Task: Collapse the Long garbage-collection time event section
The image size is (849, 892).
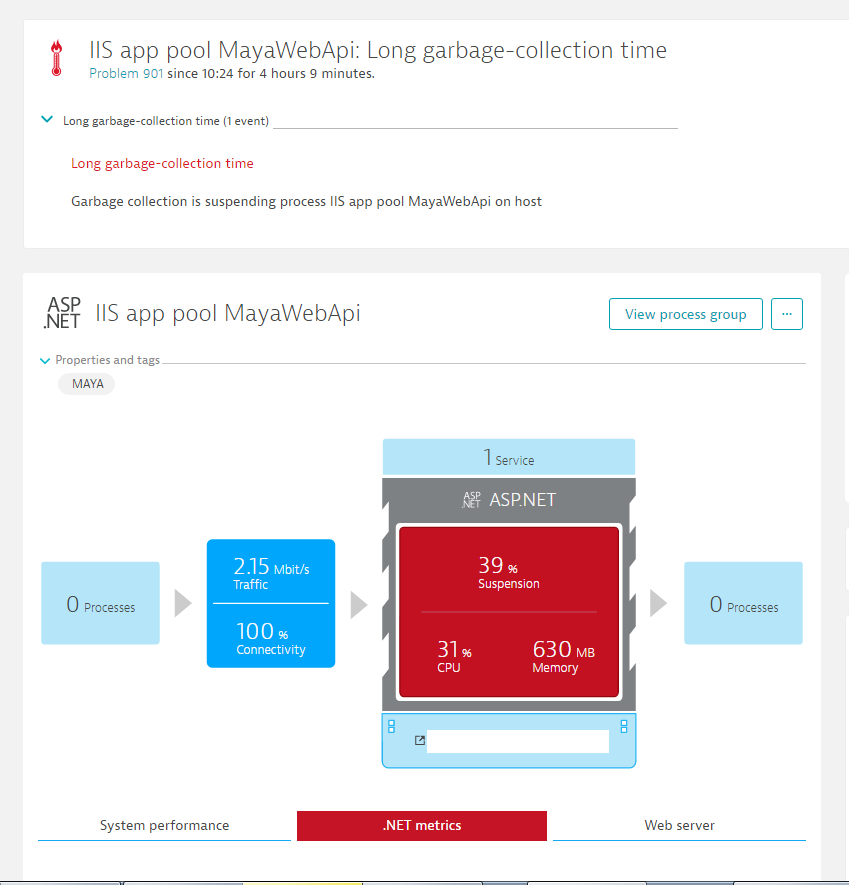Action: coord(46,120)
